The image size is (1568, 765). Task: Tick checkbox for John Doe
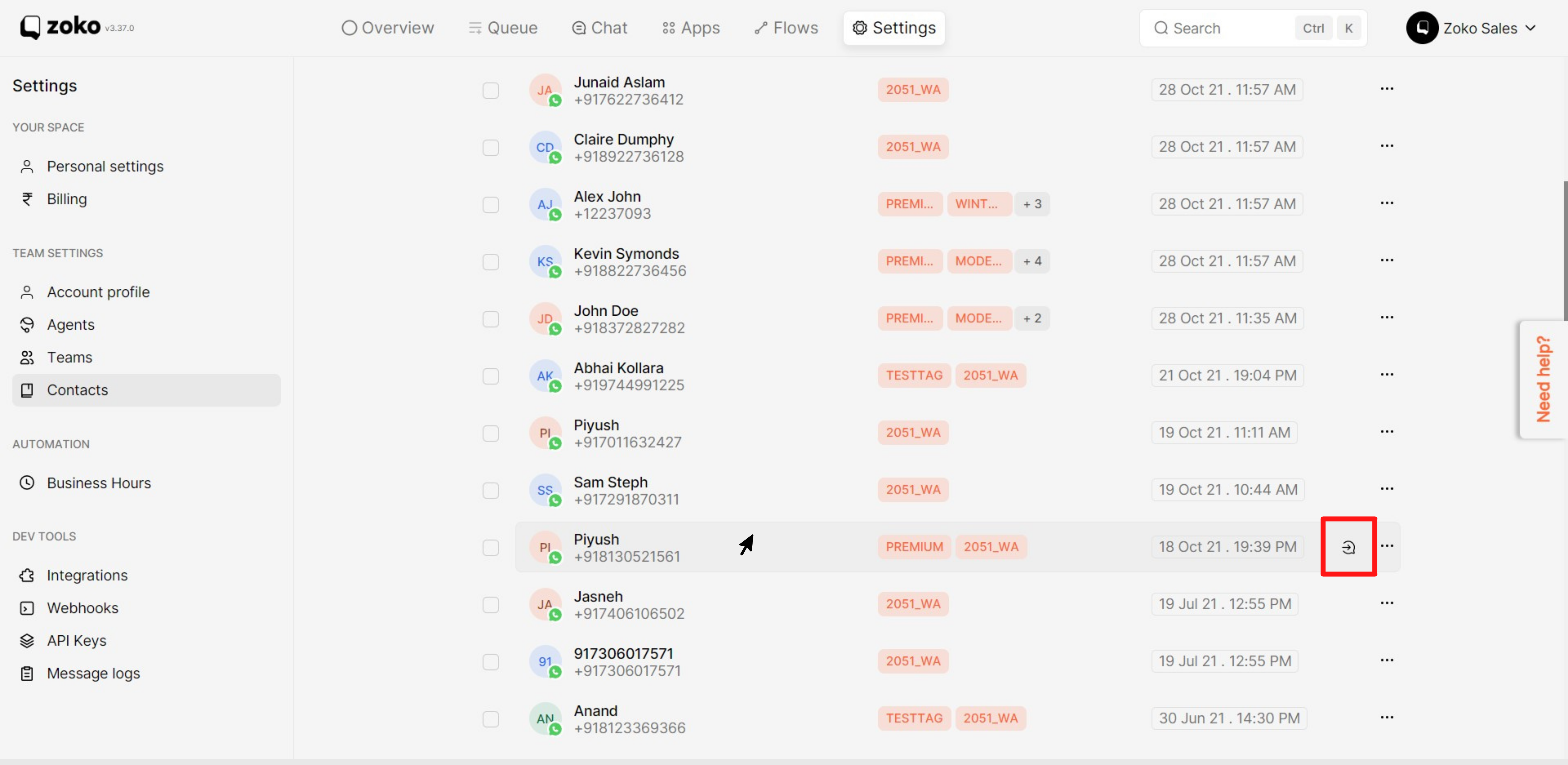(491, 319)
